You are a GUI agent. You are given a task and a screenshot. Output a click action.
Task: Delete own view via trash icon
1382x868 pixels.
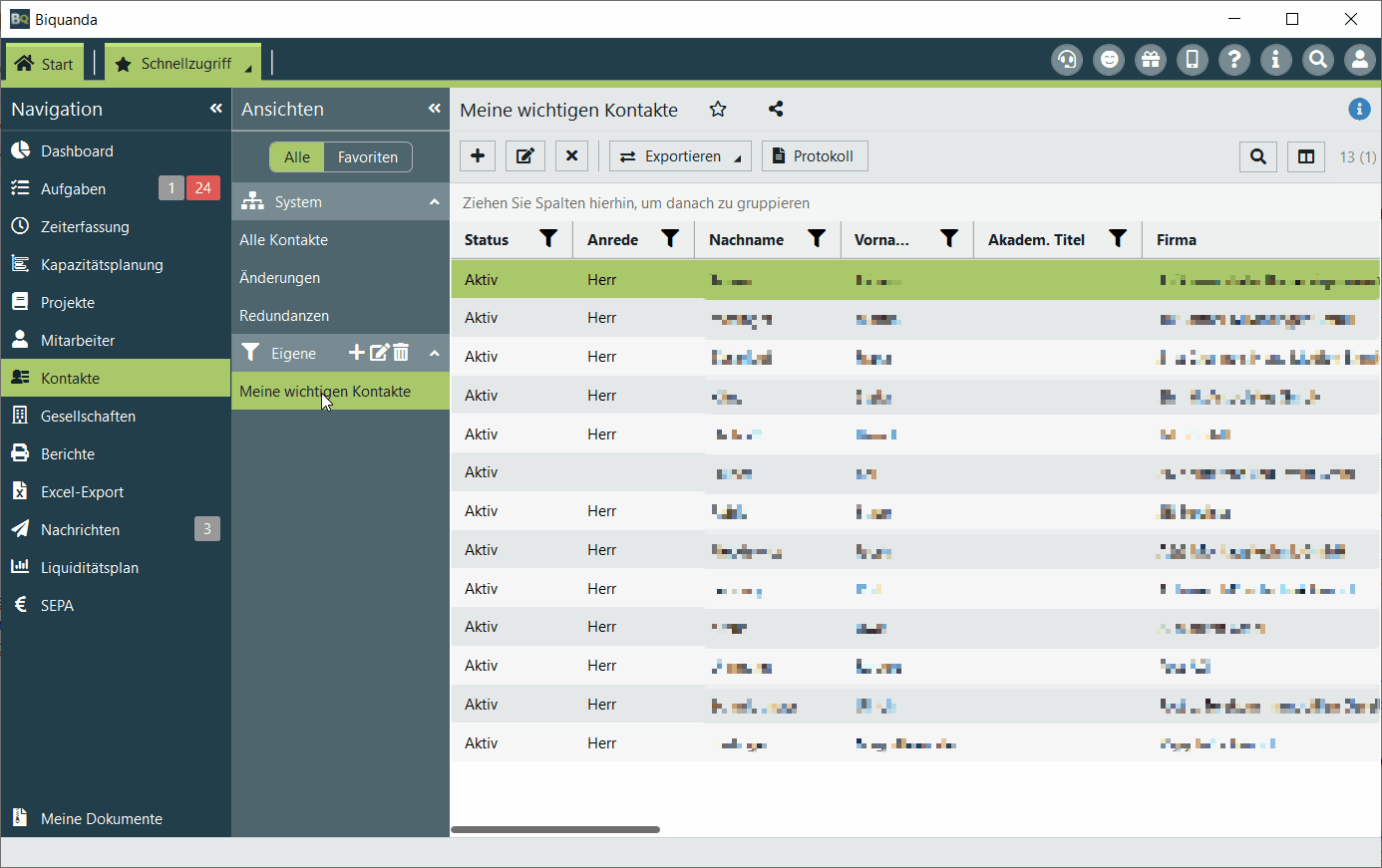point(401,353)
